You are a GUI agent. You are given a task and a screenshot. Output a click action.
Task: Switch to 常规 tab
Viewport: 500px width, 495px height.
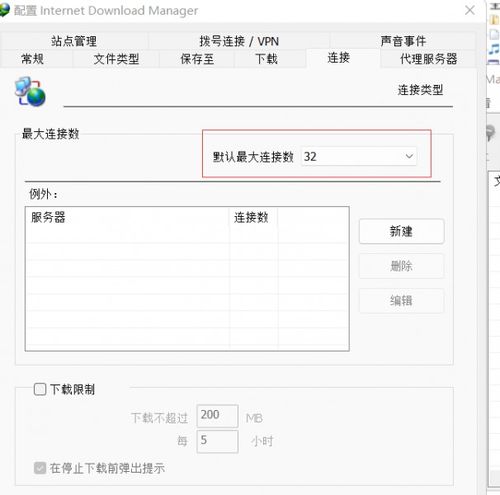(x=32, y=59)
